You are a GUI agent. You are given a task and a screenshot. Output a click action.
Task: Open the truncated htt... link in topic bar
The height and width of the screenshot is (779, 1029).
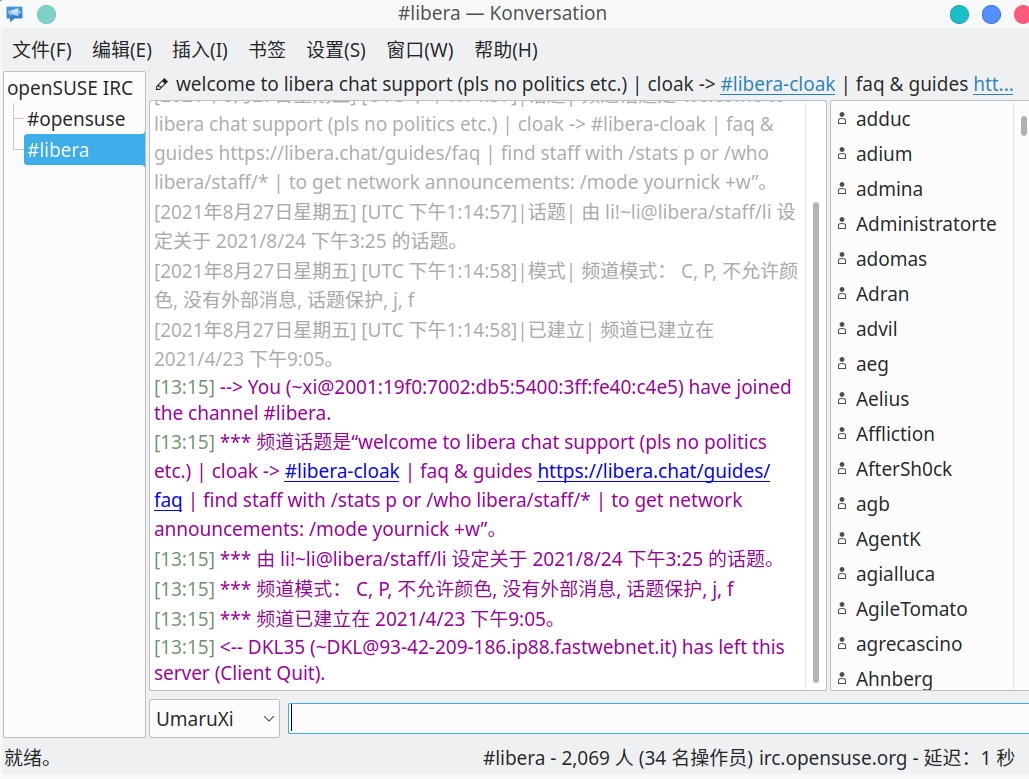tap(993, 85)
